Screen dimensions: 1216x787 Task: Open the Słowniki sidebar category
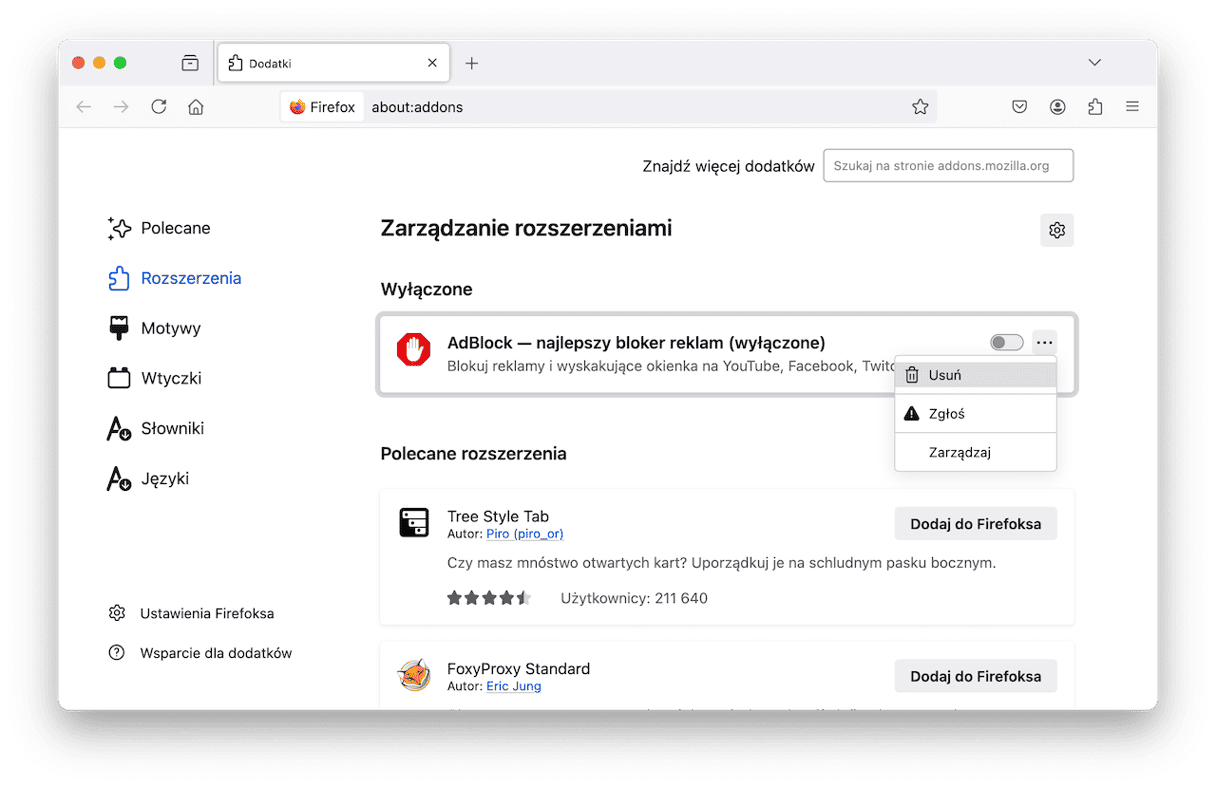coord(156,428)
